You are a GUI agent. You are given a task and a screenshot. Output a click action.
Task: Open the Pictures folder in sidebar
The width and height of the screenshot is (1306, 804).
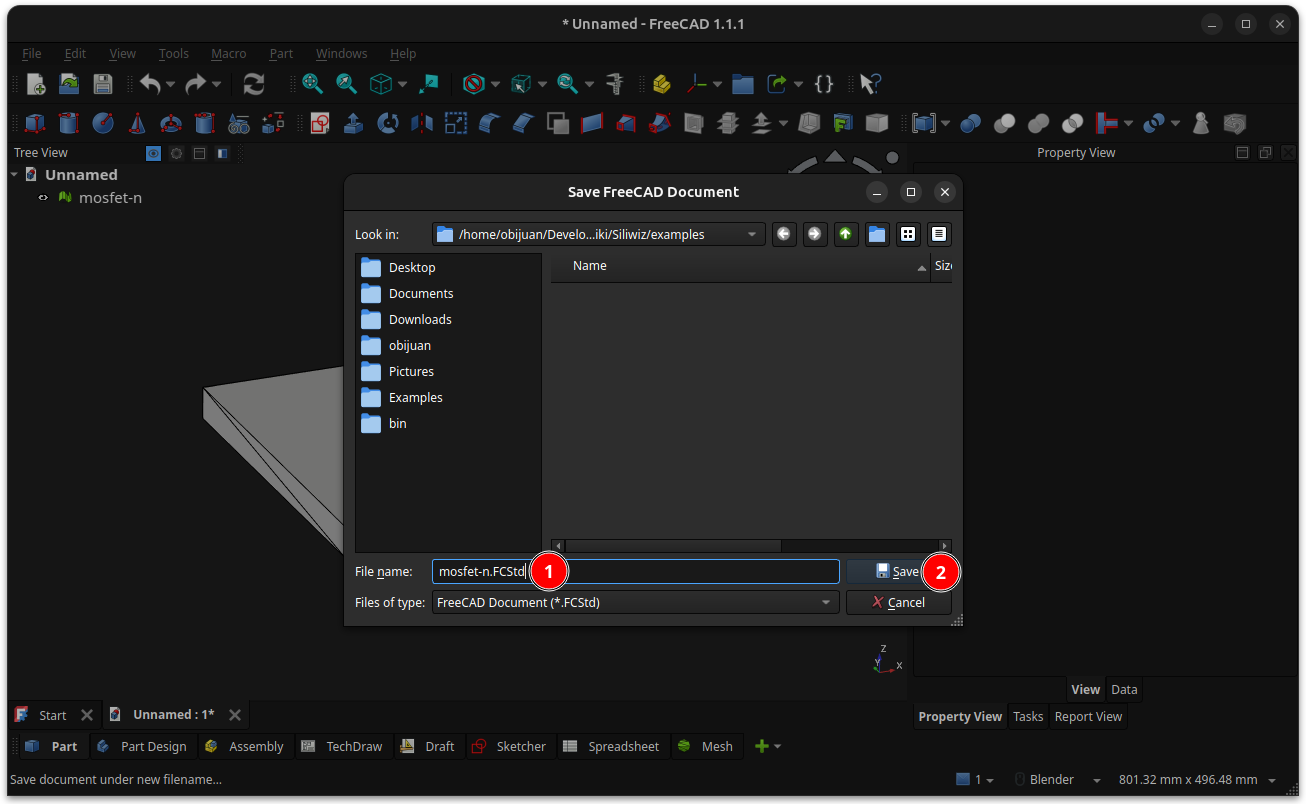[x=411, y=372]
